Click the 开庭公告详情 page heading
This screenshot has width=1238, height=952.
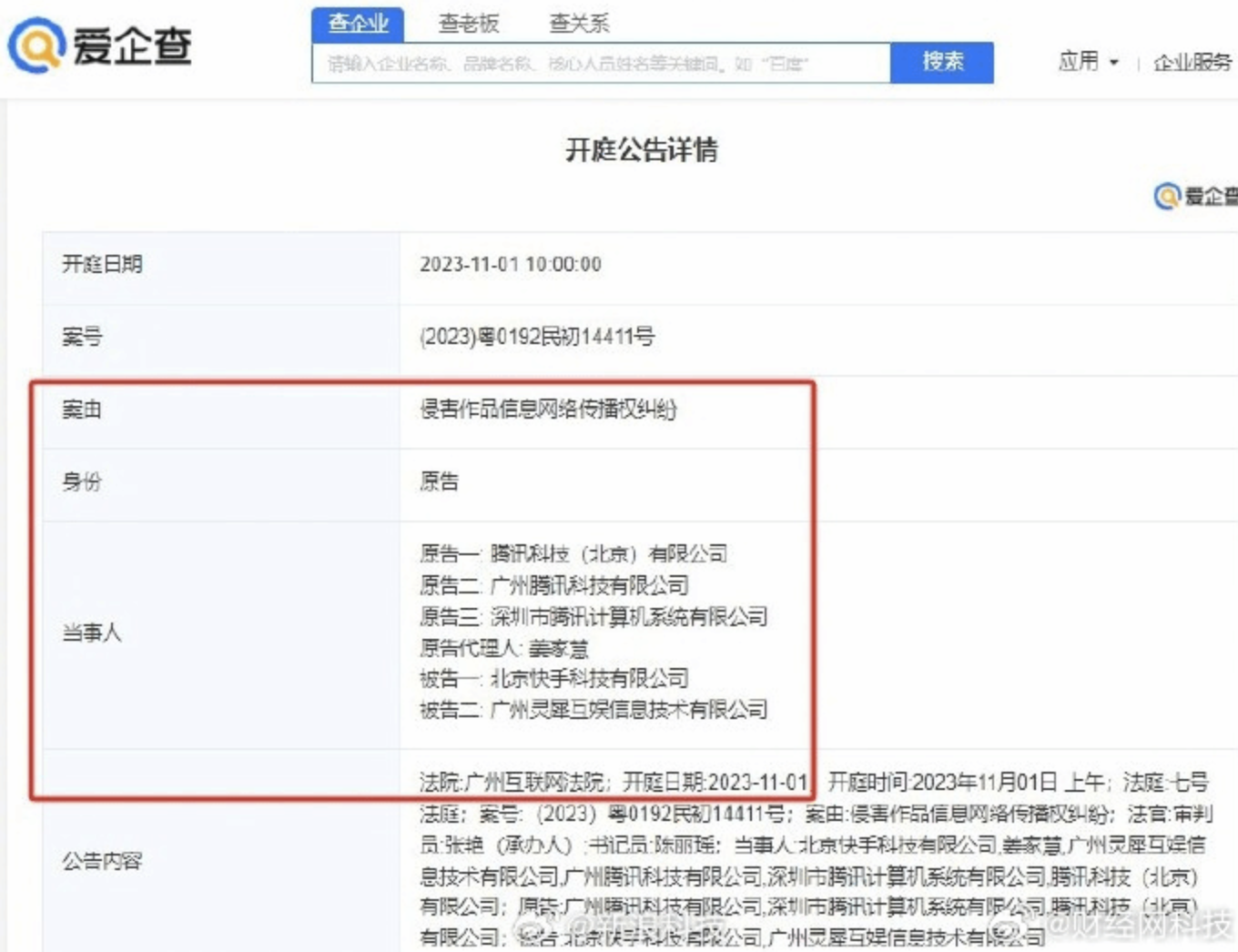click(641, 149)
